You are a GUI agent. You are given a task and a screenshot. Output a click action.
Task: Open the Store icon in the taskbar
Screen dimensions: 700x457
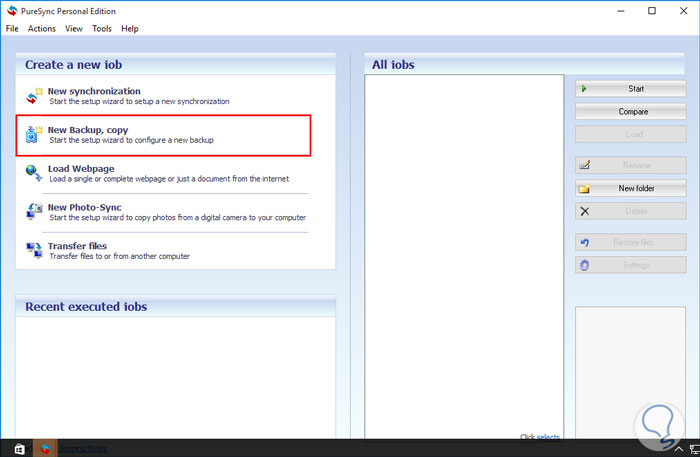tap(19, 449)
